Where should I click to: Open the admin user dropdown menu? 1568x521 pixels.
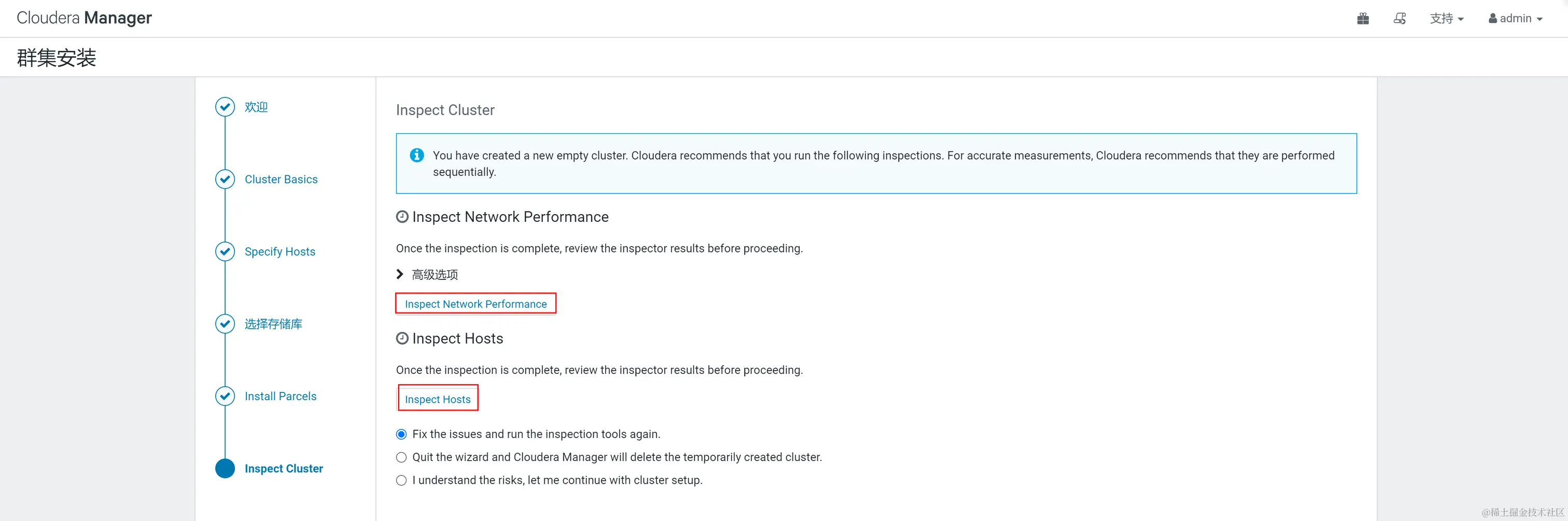point(1515,19)
